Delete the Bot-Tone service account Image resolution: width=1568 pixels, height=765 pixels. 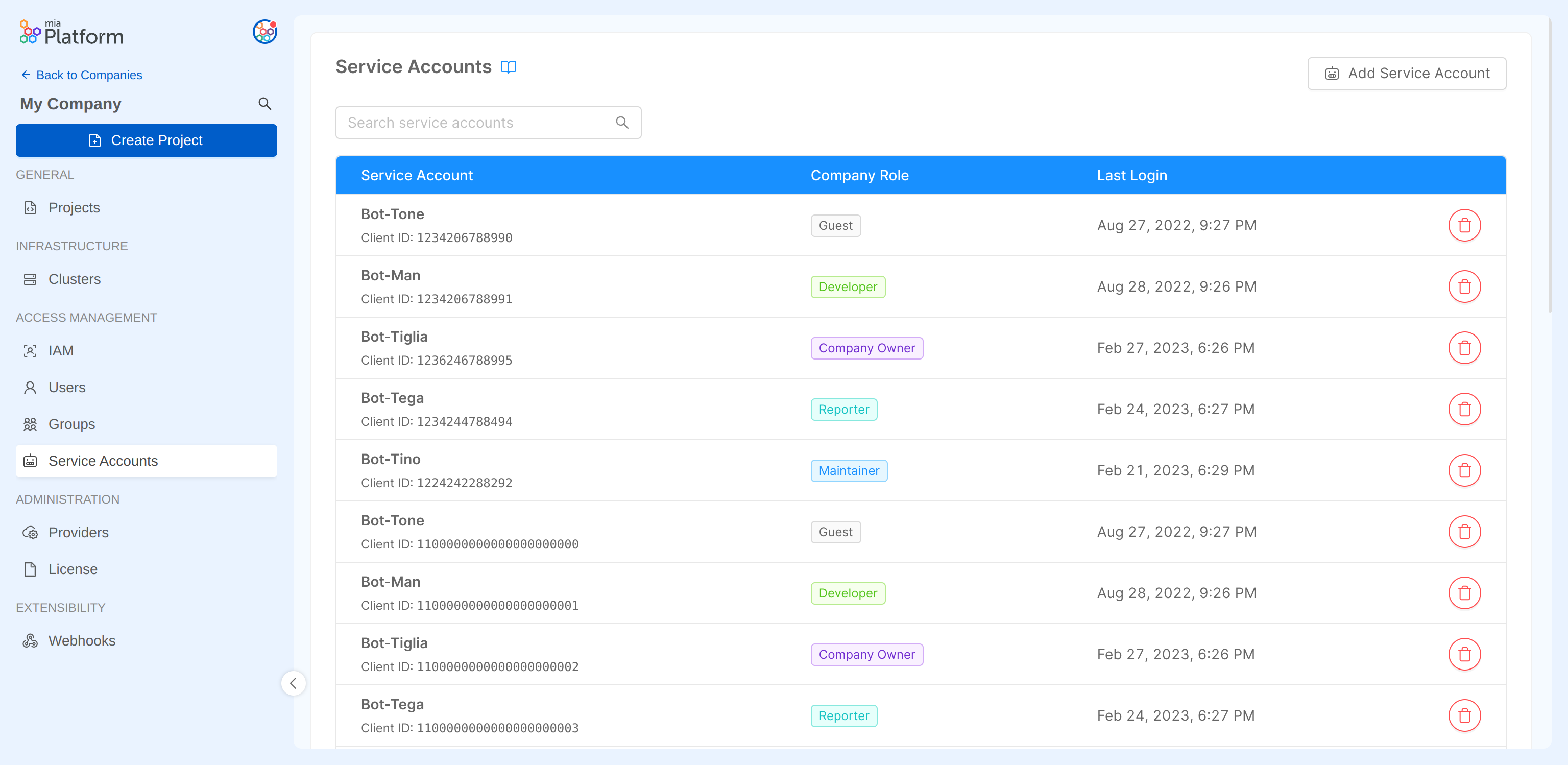(x=1465, y=225)
